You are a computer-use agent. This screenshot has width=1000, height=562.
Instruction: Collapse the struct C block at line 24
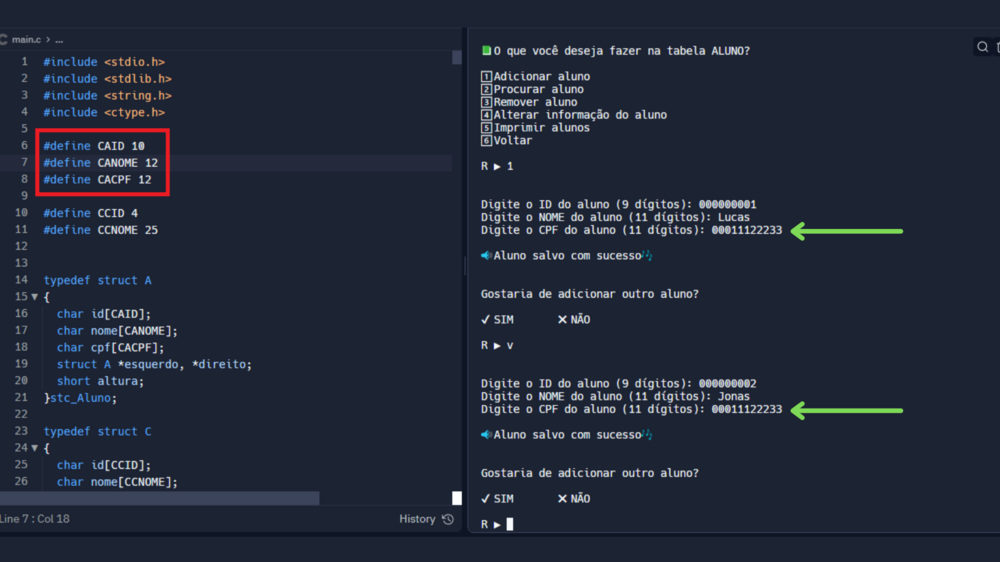pos(34,448)
